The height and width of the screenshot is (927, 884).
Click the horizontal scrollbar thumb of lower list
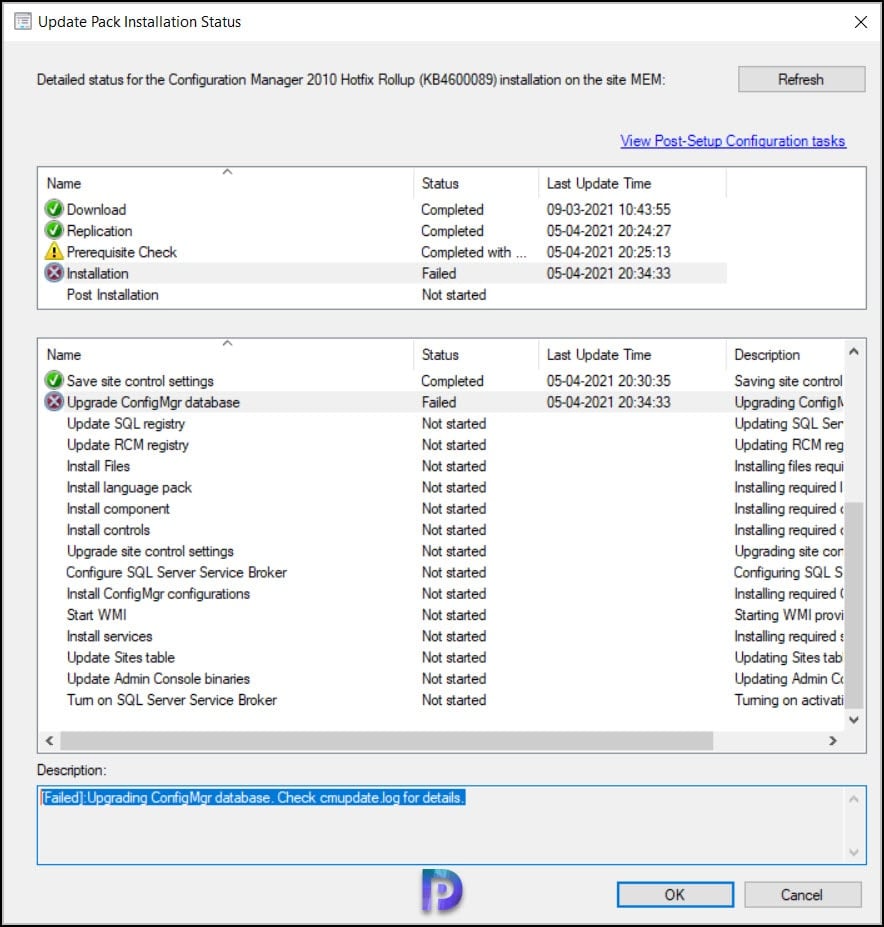click(387, 741)
